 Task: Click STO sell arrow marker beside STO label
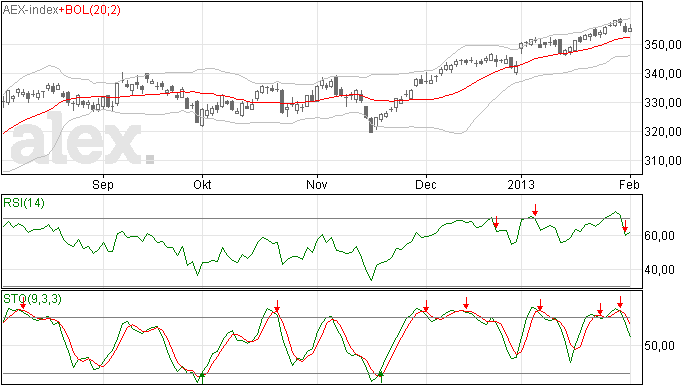click(x=22, y=303)
